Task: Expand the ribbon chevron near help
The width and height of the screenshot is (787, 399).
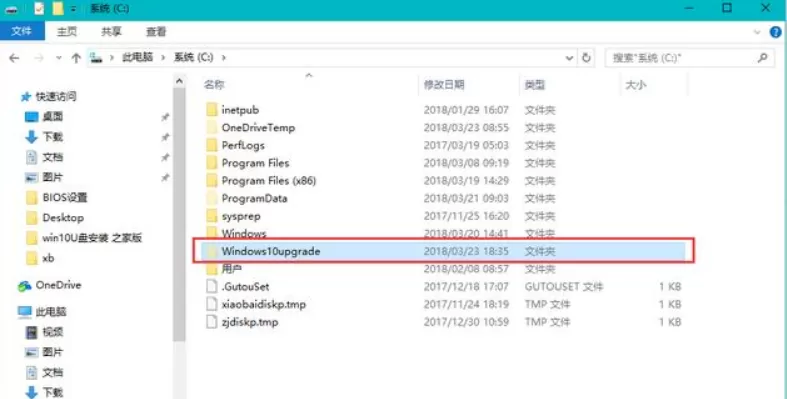Action: 756,32
